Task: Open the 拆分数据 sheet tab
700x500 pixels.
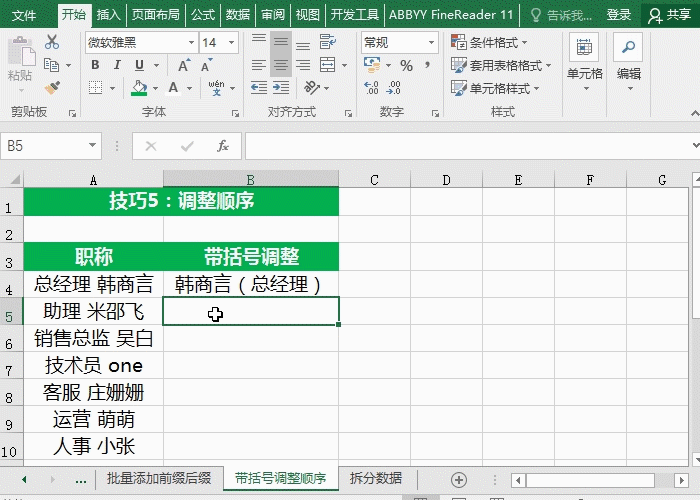Action: [376, 479]
